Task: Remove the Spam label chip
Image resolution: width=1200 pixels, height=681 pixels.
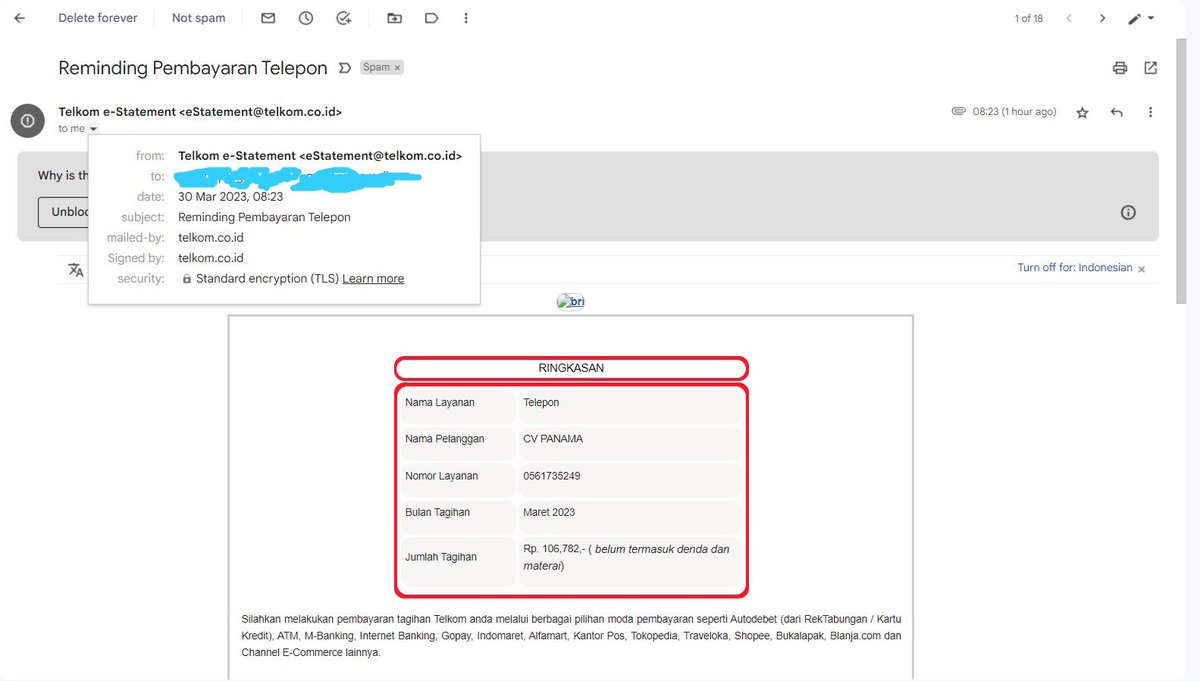Action: 397,68
